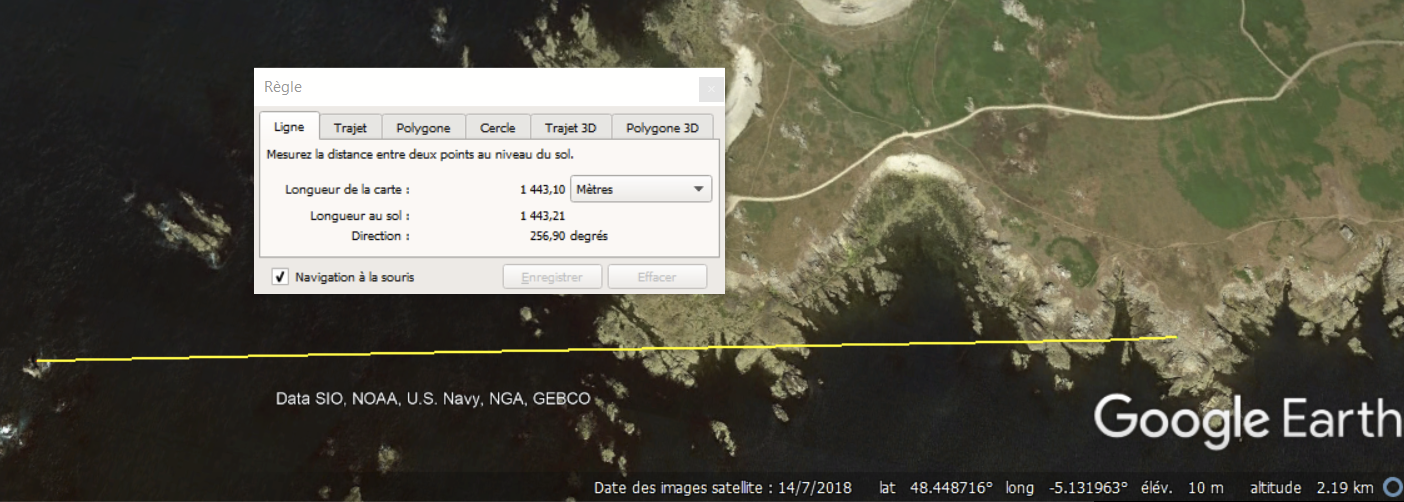The height and width of the screenshot is (502, 1404).
Task: Click the direction value 256,90 degrés
Action: pos(568,237)
